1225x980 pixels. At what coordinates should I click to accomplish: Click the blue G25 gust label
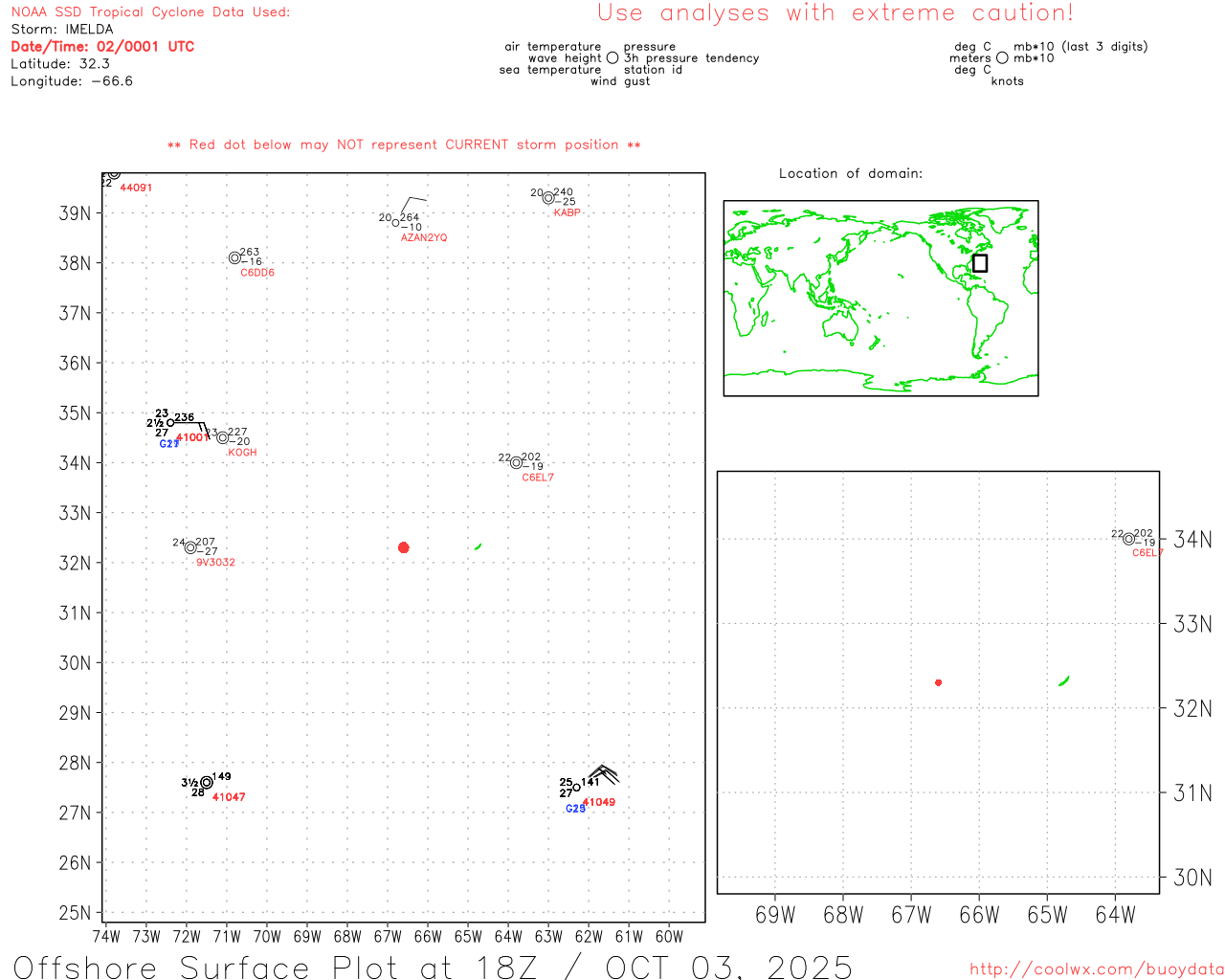574,809
